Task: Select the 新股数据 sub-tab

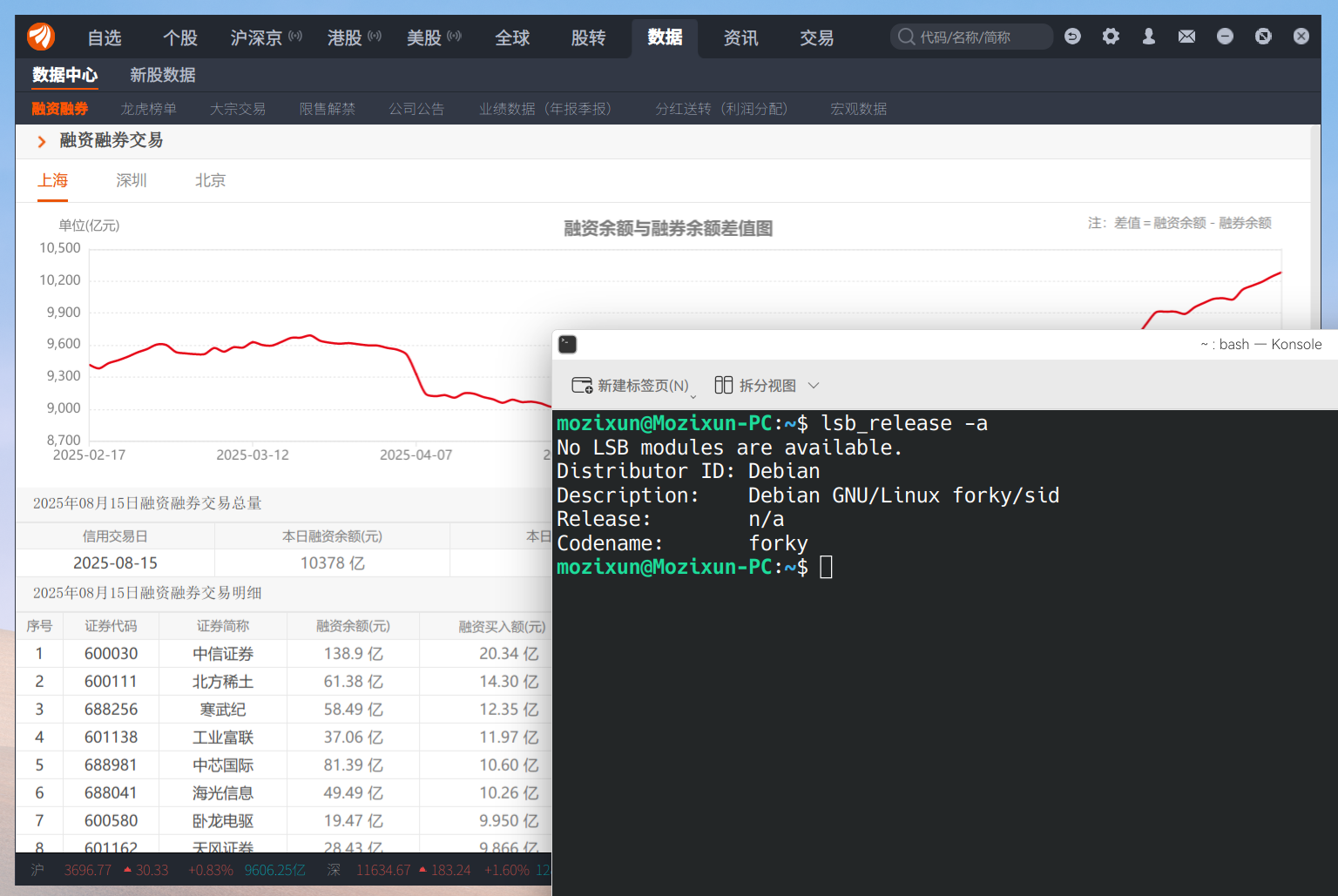Action: click(x=162, y=75)
